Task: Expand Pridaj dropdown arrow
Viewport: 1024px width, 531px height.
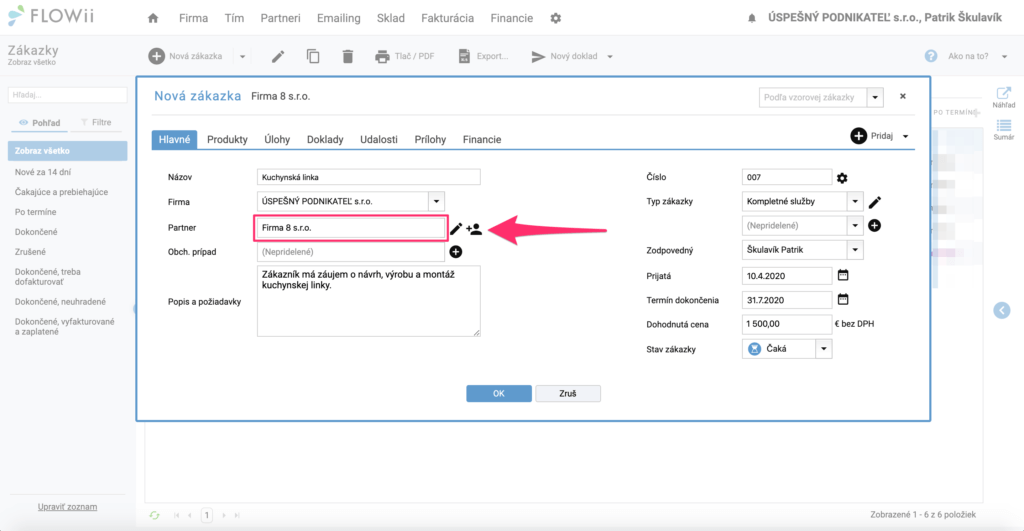Action: [905, 137]
